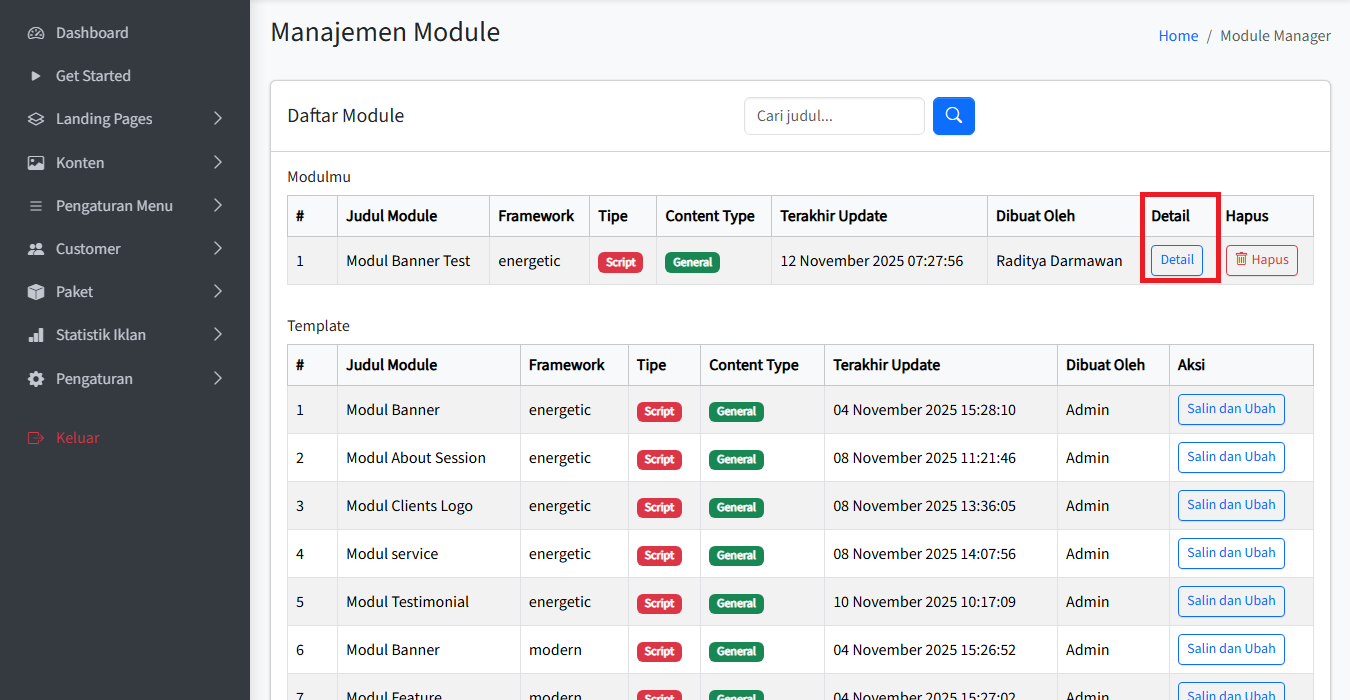Click Salin dan Ubah for Modul Testimonial
This screenshot has height=700, width=1350.
tap(1230, 601)
